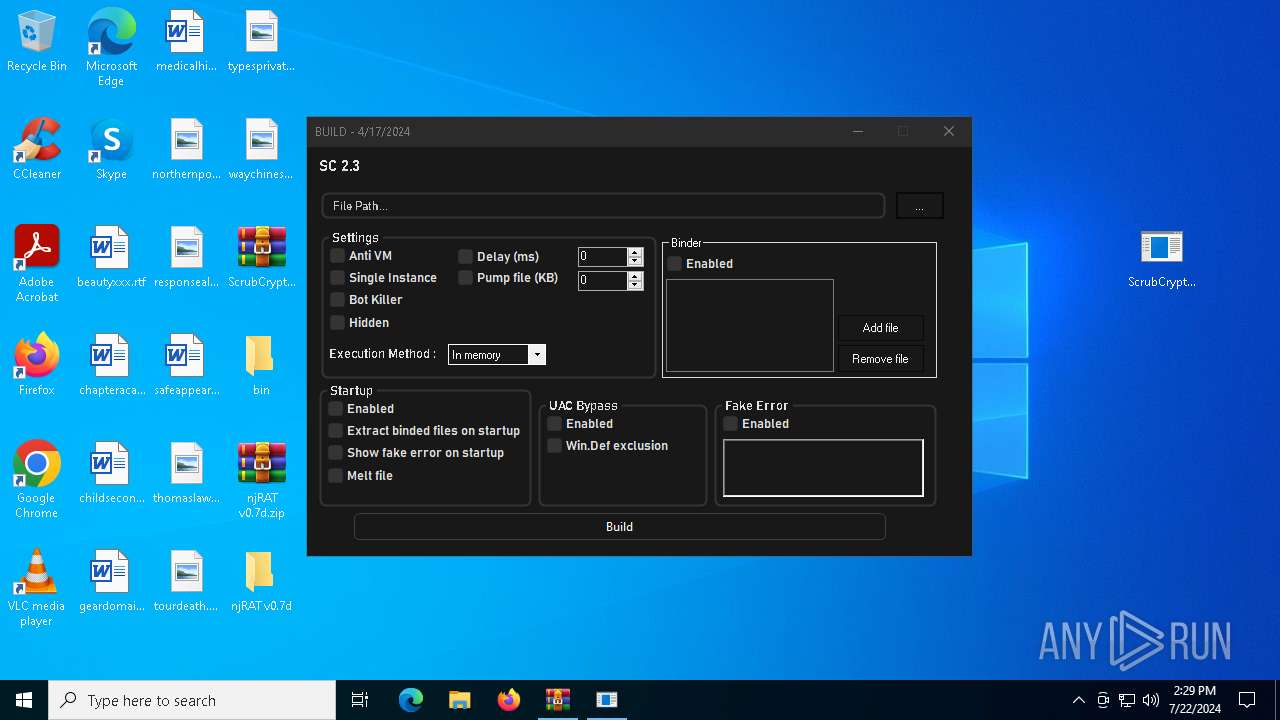Click the '...' browse button
The width and height of the screenshot is (1280, 720).
920,206
